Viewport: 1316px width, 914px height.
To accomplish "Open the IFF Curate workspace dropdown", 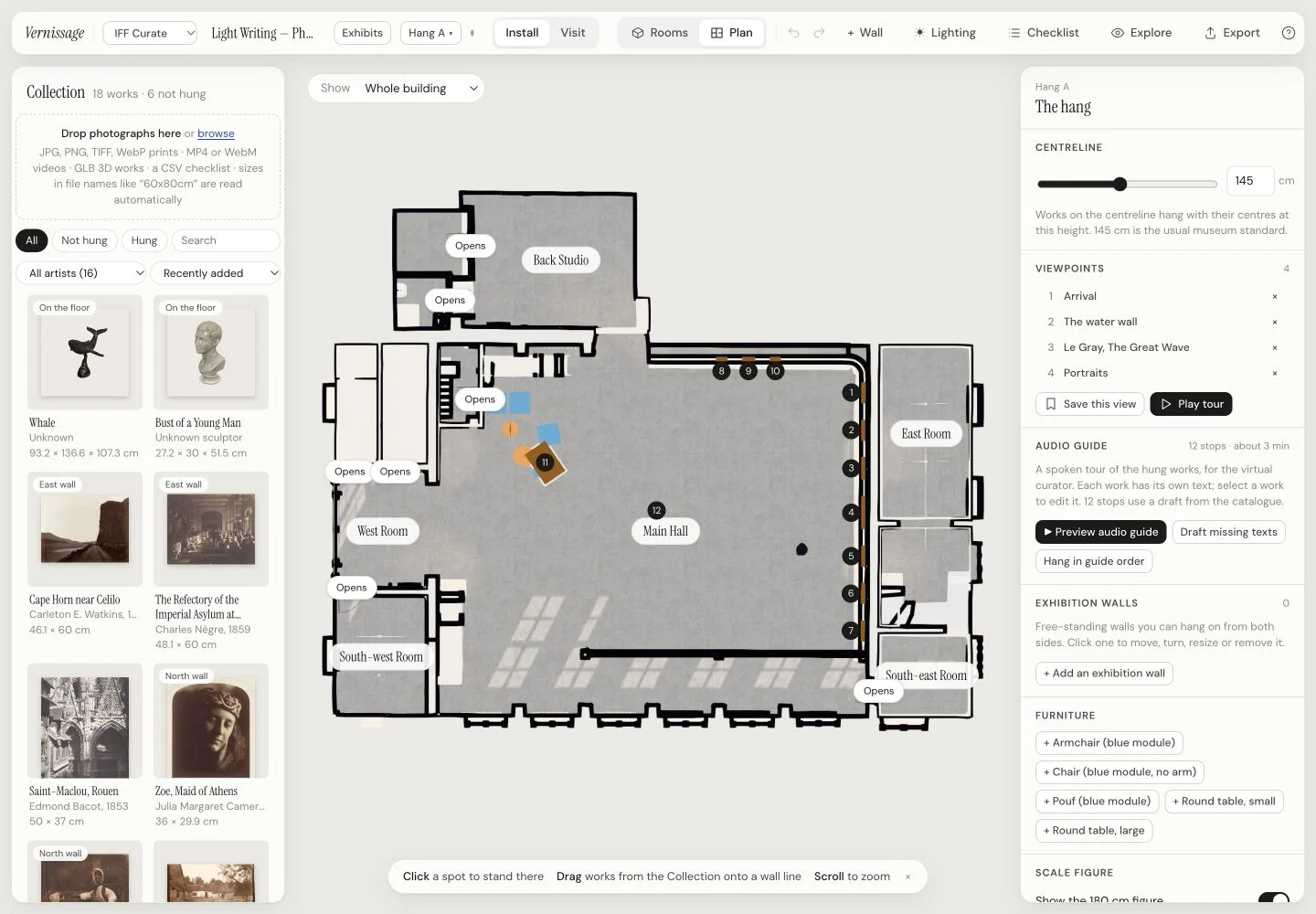I will (x=150, y=33).
